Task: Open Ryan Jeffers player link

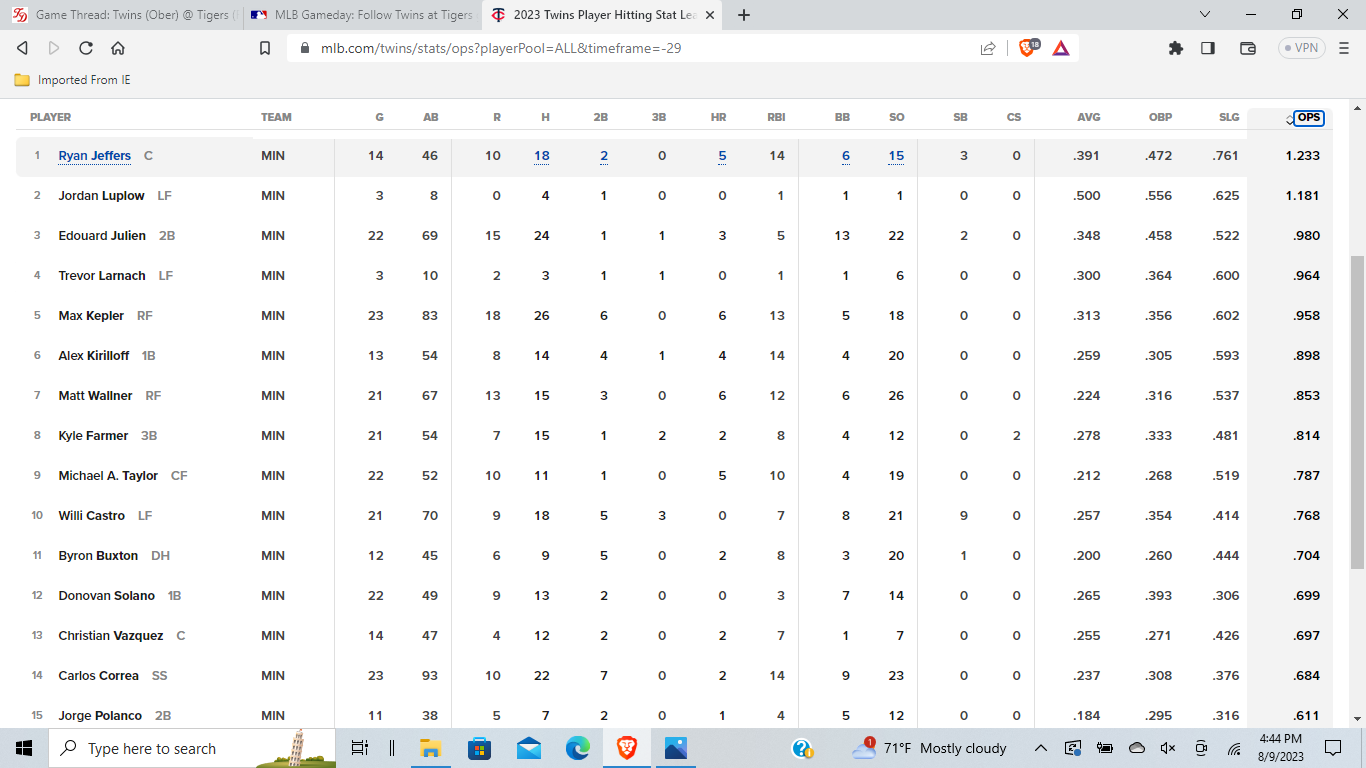Action: pos(95,156)
